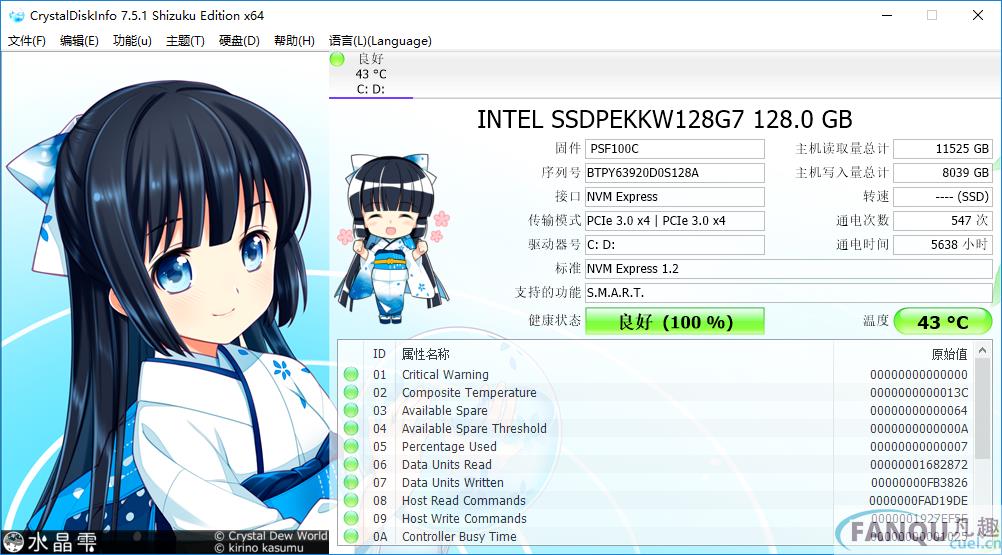Click the supported features field S.M.A.R.T.

(x=789, y=293)
